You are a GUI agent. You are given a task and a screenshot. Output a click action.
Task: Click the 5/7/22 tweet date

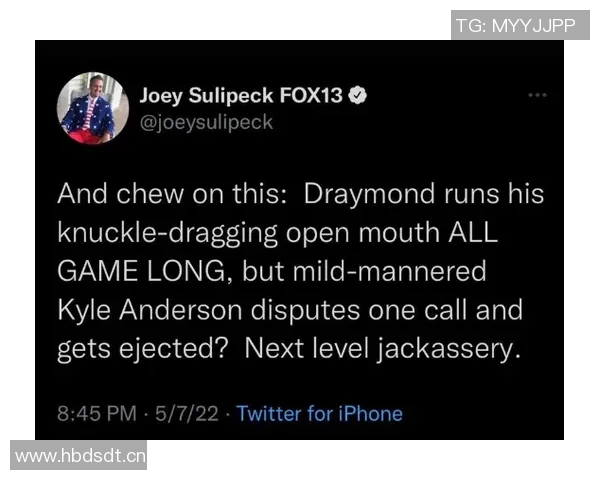(x=187, y=414)
